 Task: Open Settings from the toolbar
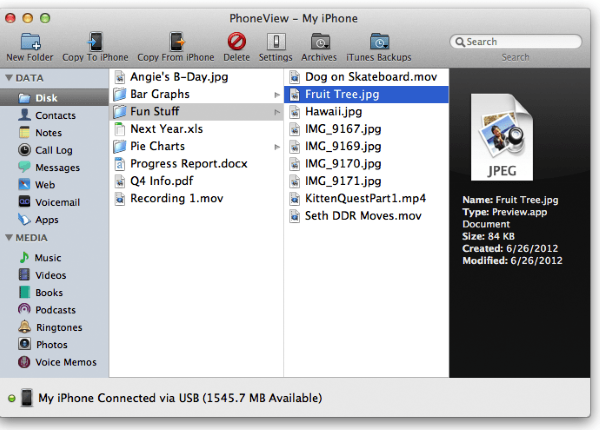pyautogui.click(x=275, y=41)
